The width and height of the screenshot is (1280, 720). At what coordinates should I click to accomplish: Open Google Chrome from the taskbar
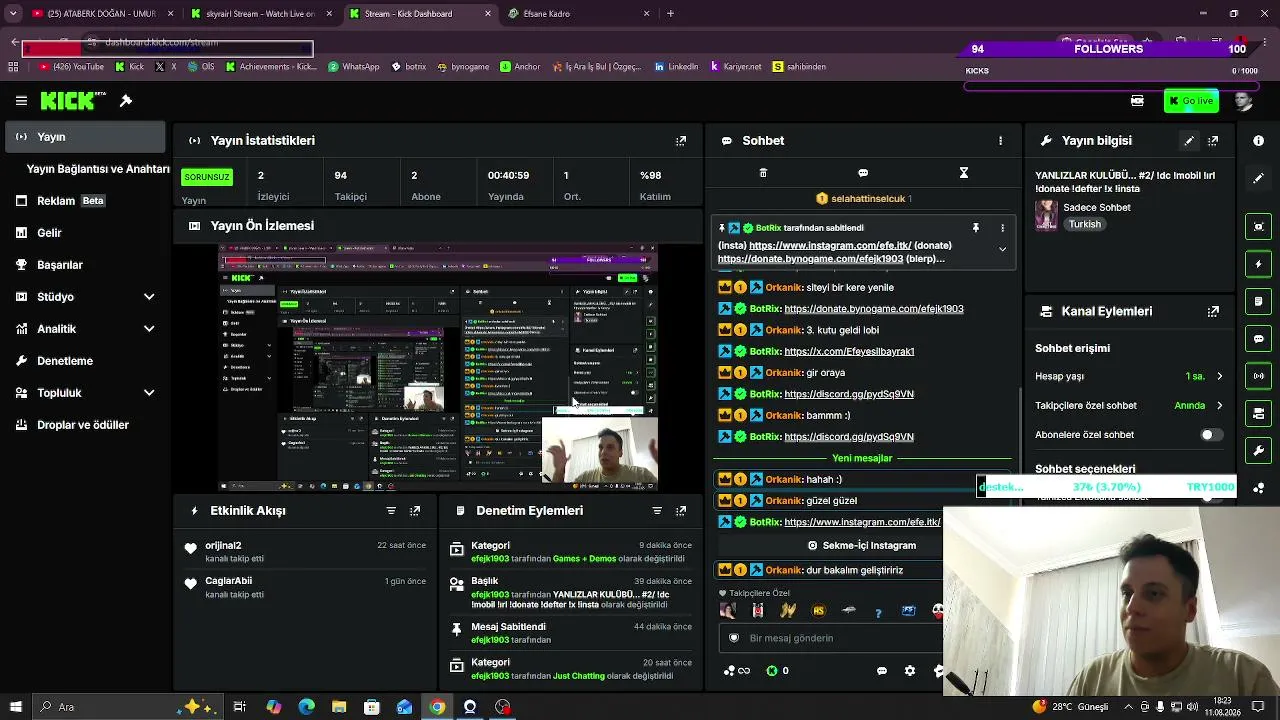click(437, 707)
